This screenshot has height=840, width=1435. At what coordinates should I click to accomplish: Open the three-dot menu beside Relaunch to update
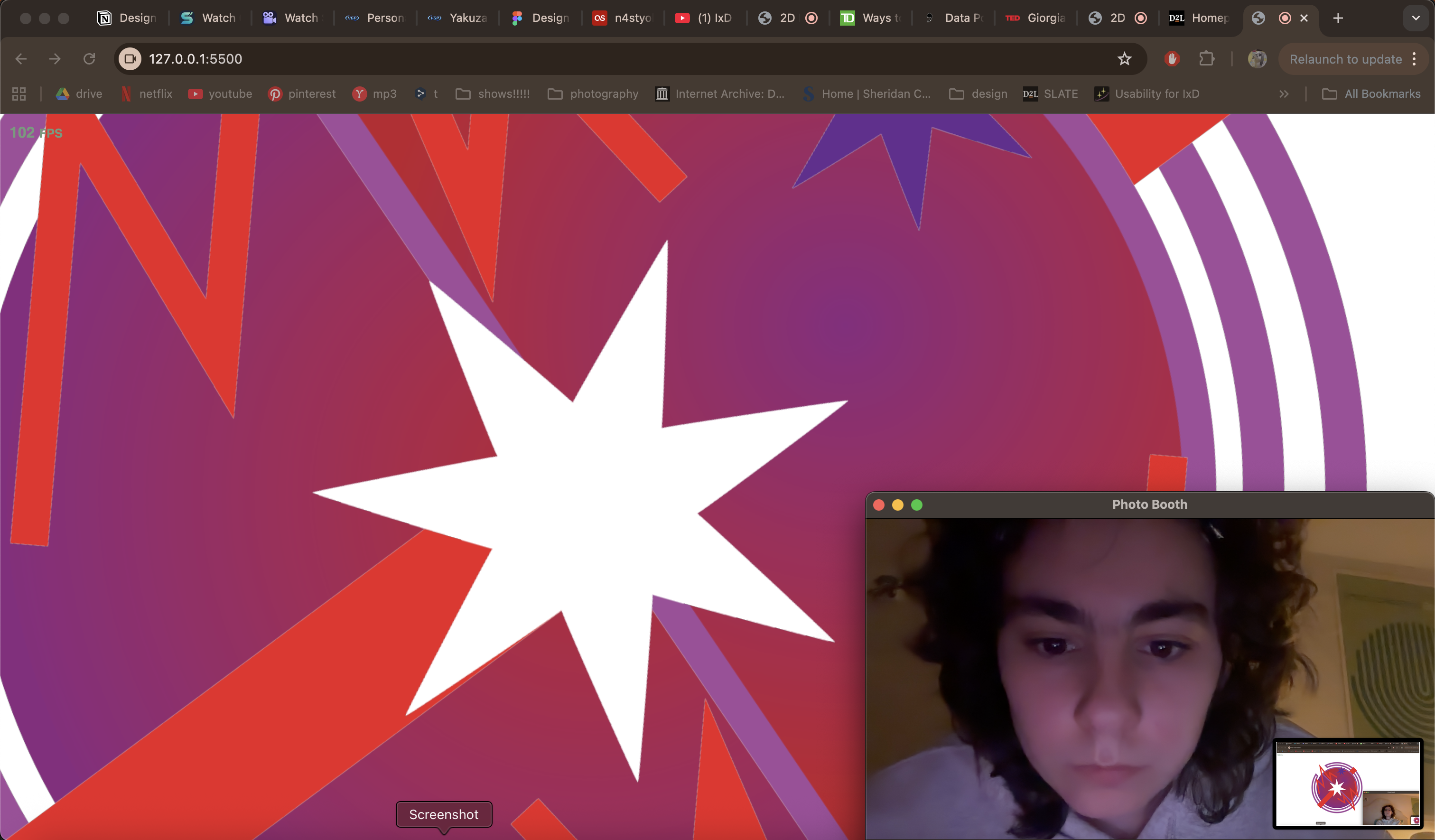[x=1414, y=59]
